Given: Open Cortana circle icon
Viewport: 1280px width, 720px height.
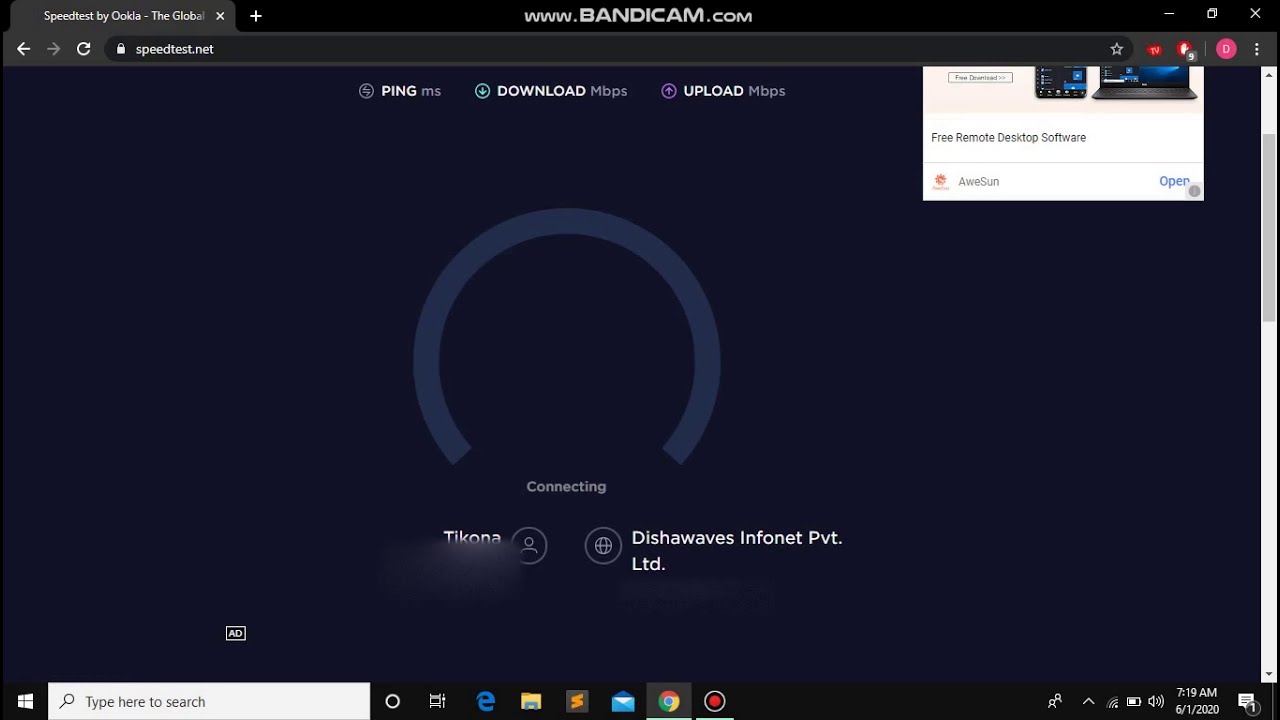Looking at the screenshot, I should click(392, 701).
